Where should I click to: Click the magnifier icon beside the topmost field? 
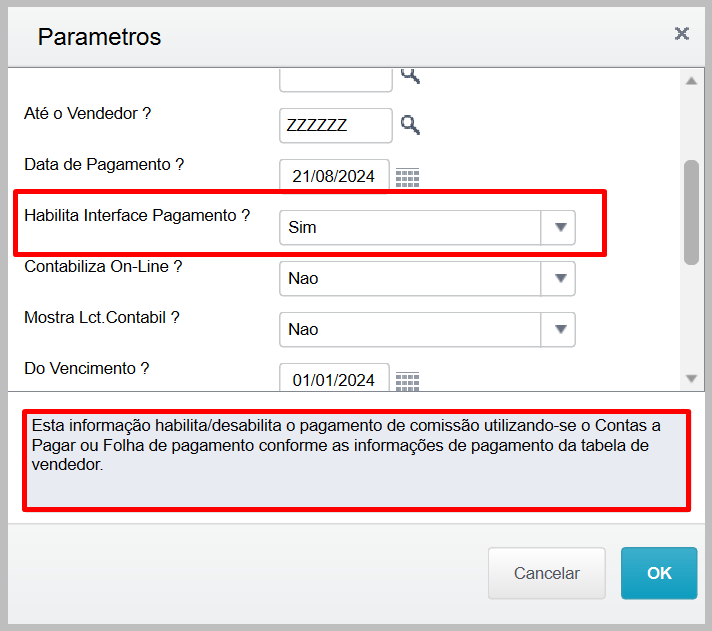(x=410, y=75)
